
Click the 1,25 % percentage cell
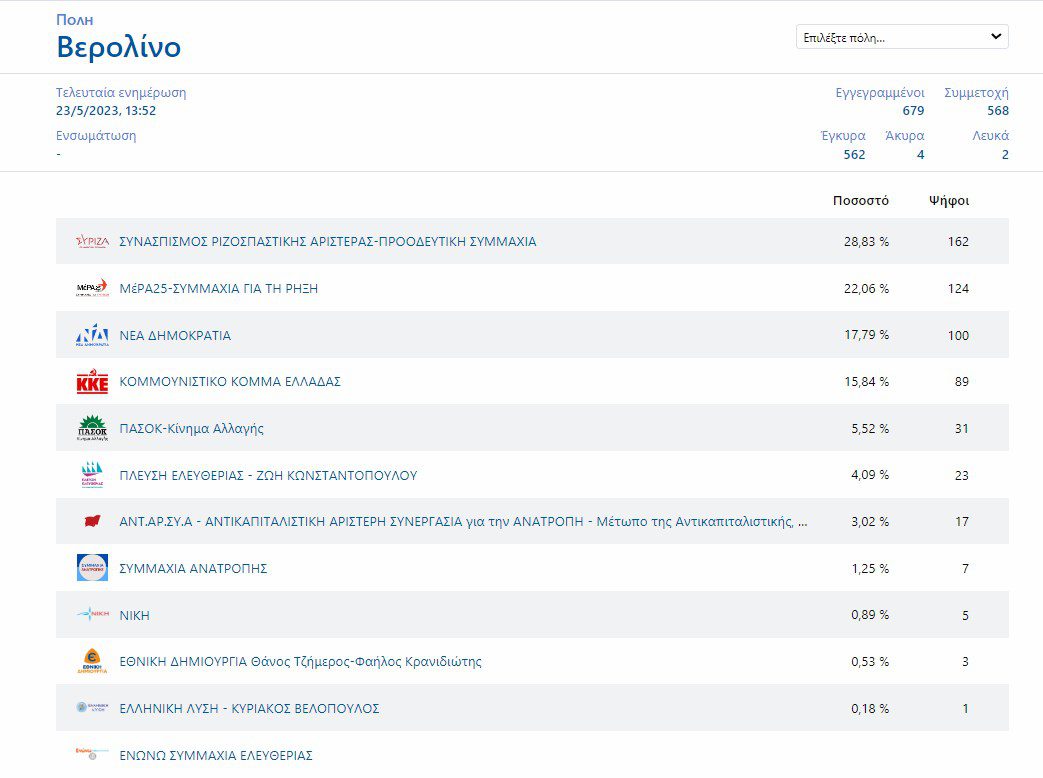[870, 569]
